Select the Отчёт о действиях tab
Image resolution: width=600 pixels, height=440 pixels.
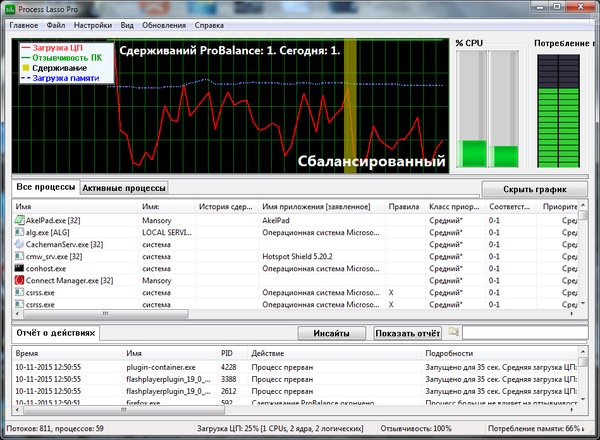pos(56,333)
